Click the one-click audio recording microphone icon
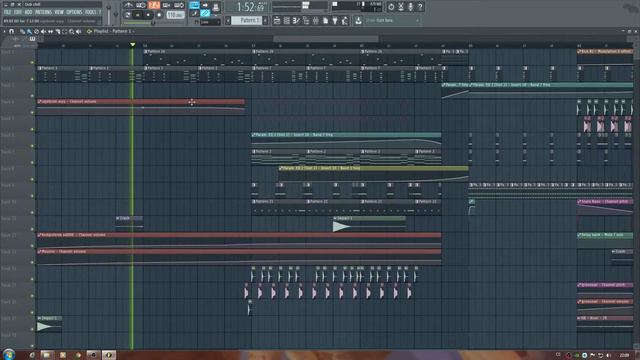 point(411,7)
